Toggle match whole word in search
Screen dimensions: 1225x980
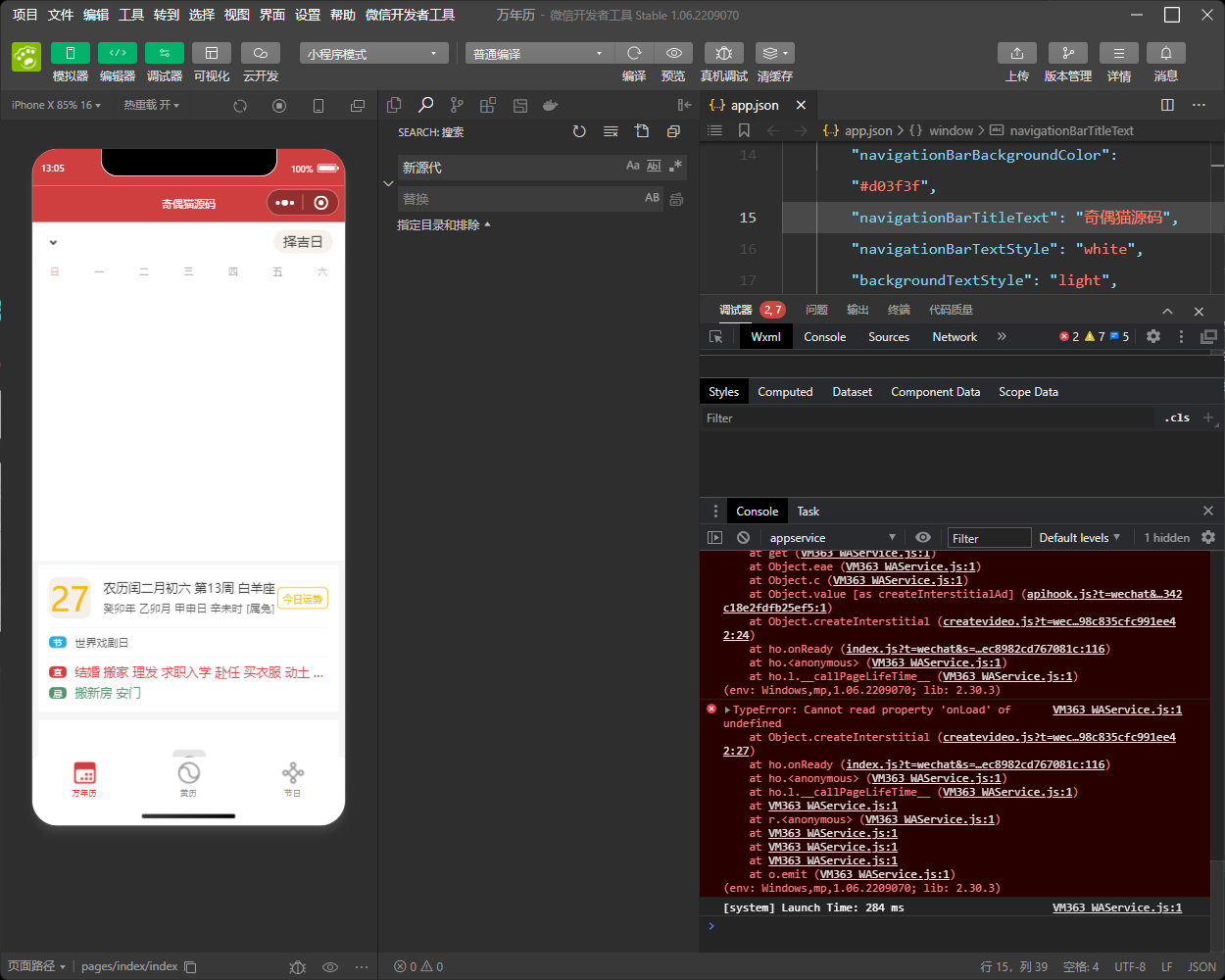point(654,167)
